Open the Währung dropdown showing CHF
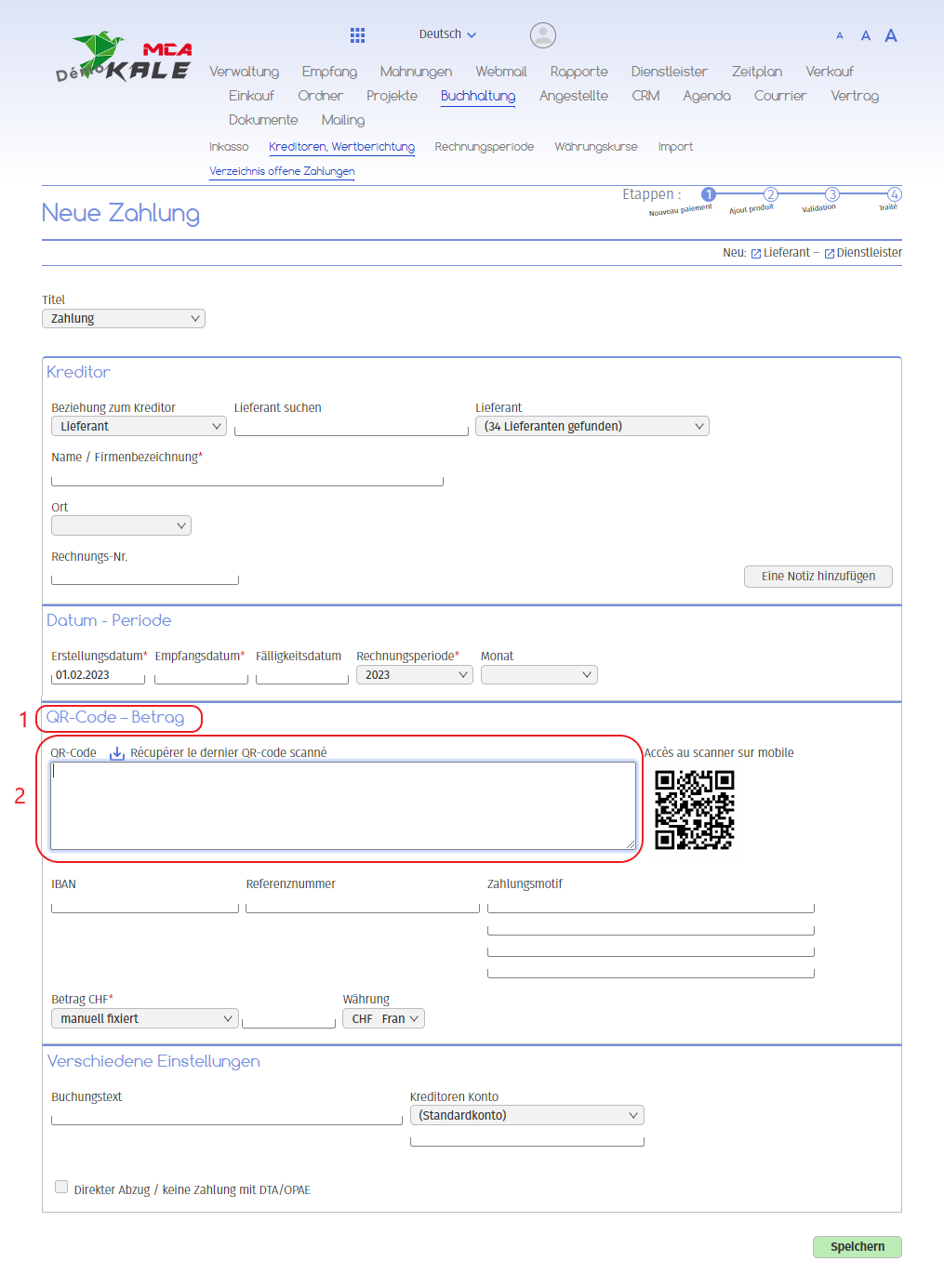 383,1018
